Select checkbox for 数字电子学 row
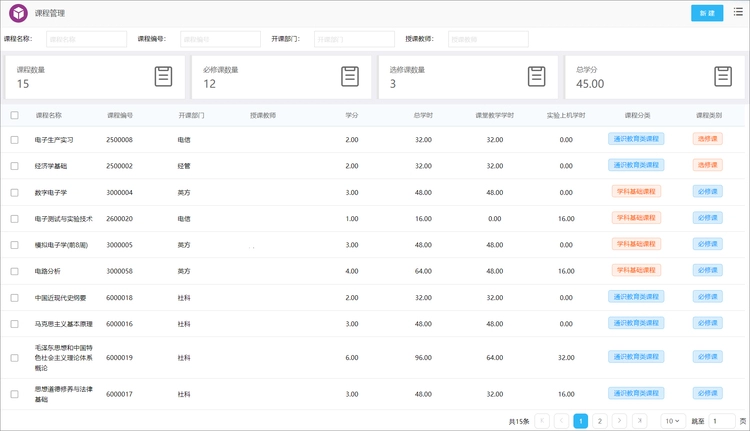 coord(14,192)
